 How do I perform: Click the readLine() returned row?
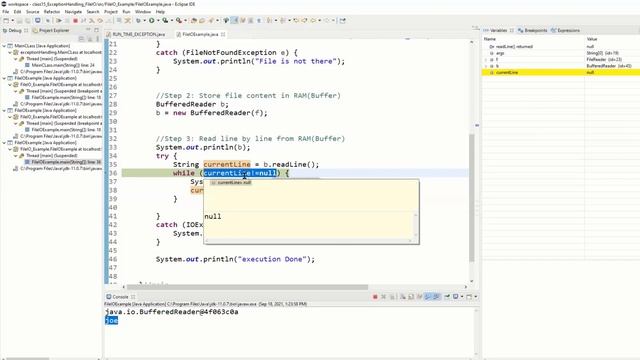[561, 47]
